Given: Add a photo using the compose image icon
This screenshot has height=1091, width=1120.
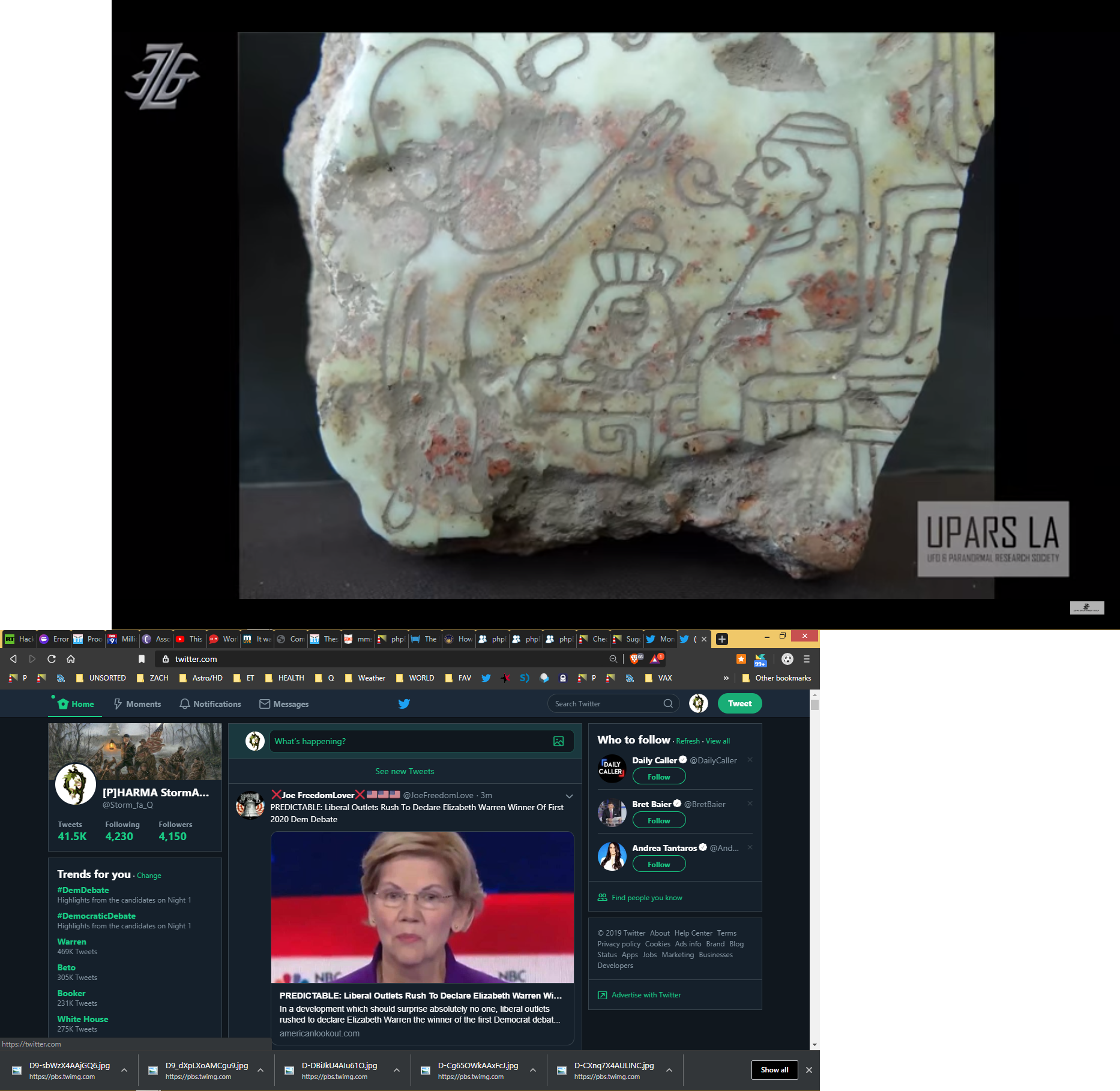Looking at the screenshot, I should click(x=558, y=741).
